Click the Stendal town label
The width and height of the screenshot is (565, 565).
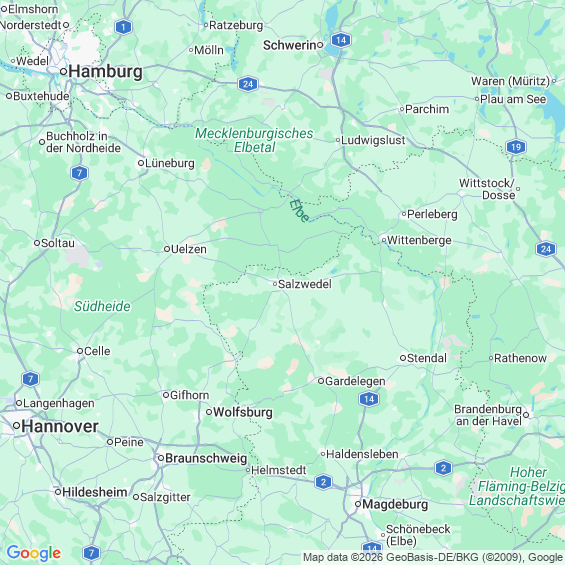point(427,358)
